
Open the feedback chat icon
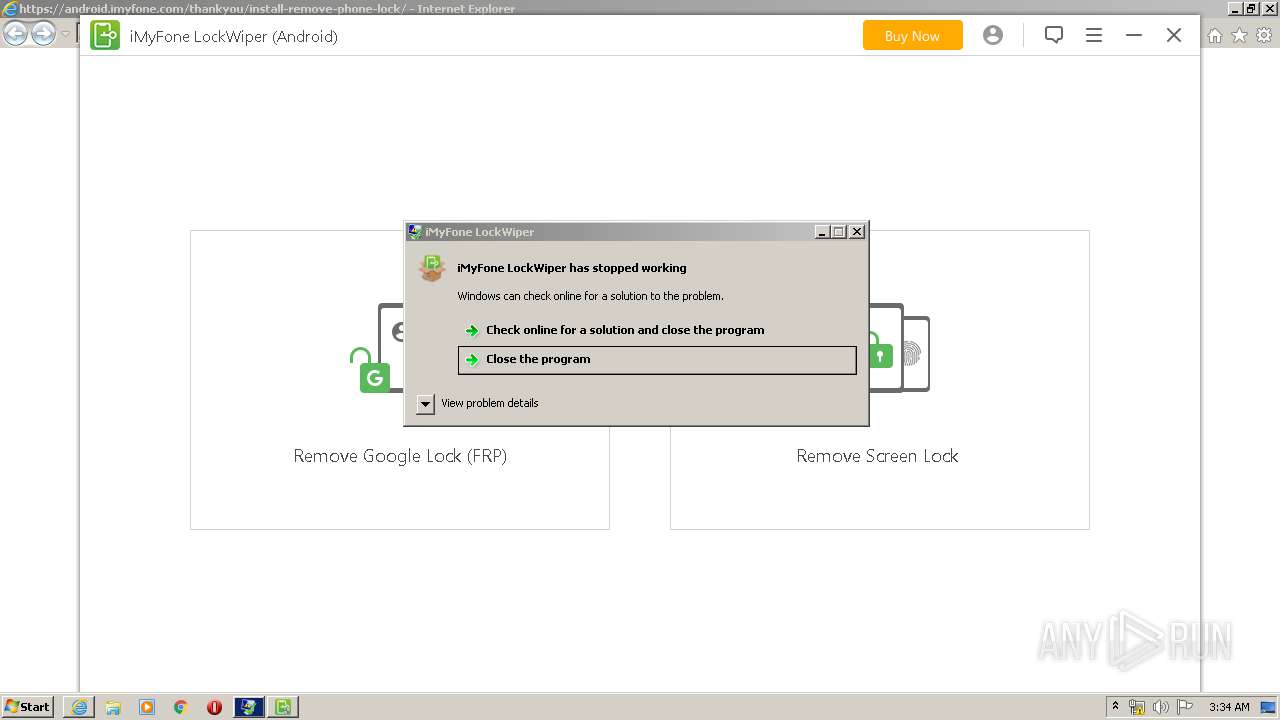(x=1053, y=36)
